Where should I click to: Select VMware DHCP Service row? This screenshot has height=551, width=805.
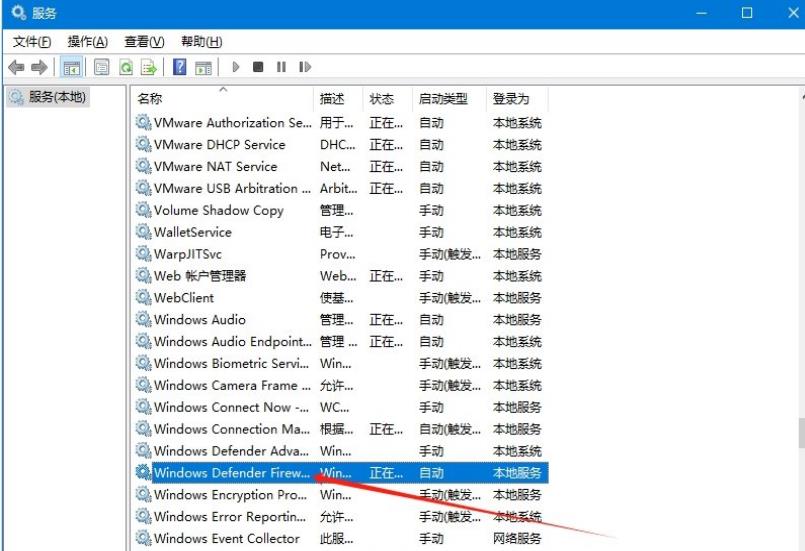341,145
